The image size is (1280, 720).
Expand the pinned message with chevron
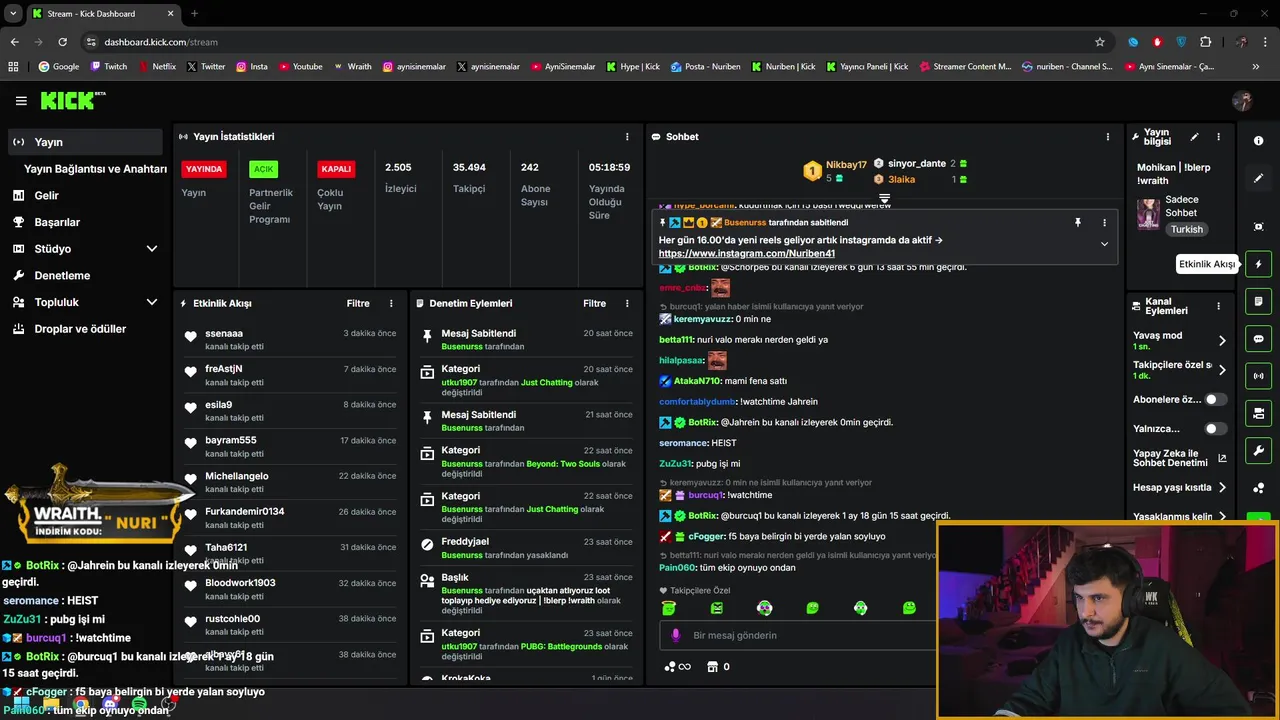(1104, 244)
